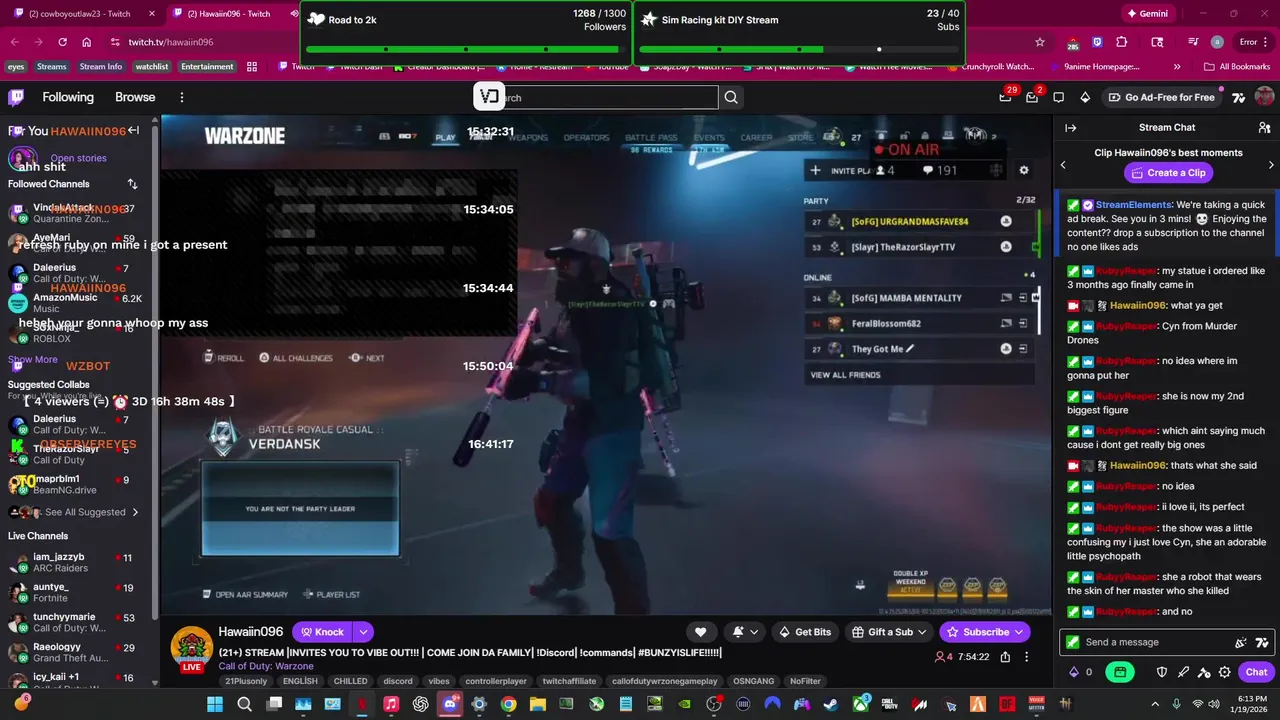Open the watchlist bookmark folder
This screenshot has height=720, width=1280.
click(152, 67)
